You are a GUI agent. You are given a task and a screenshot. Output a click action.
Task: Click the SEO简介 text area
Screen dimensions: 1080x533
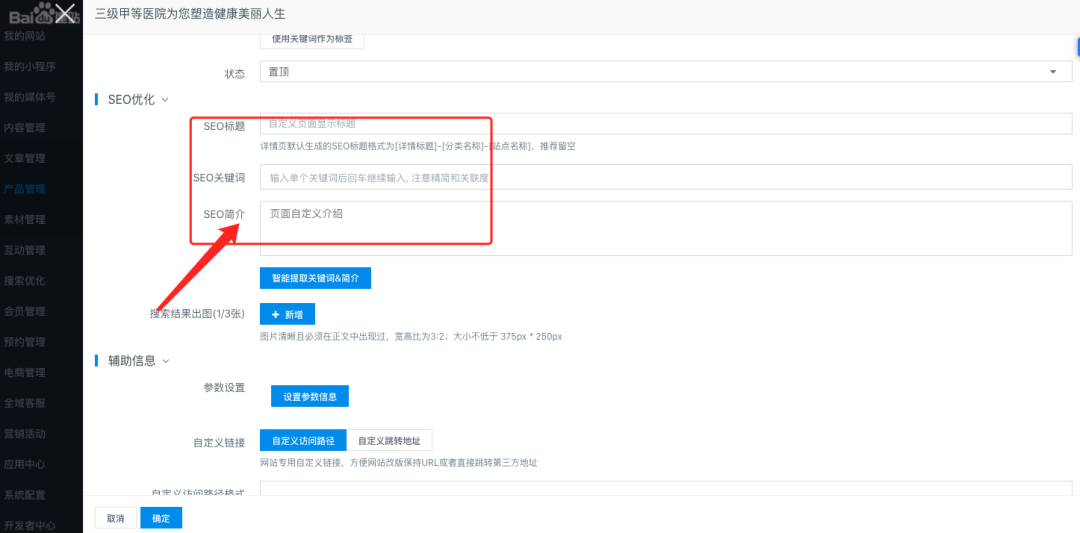pos(665,228)
